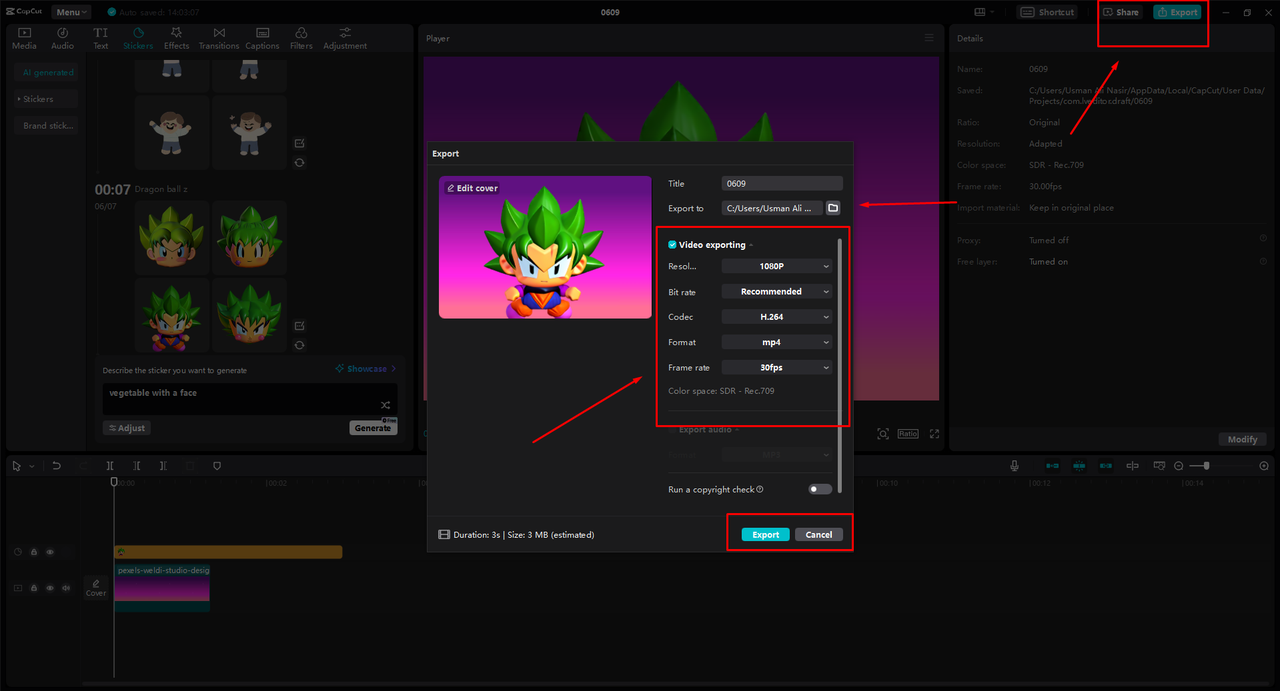1280x691 pixels.
Task: Enter player fullscreen mode
Action: [934, 434]
